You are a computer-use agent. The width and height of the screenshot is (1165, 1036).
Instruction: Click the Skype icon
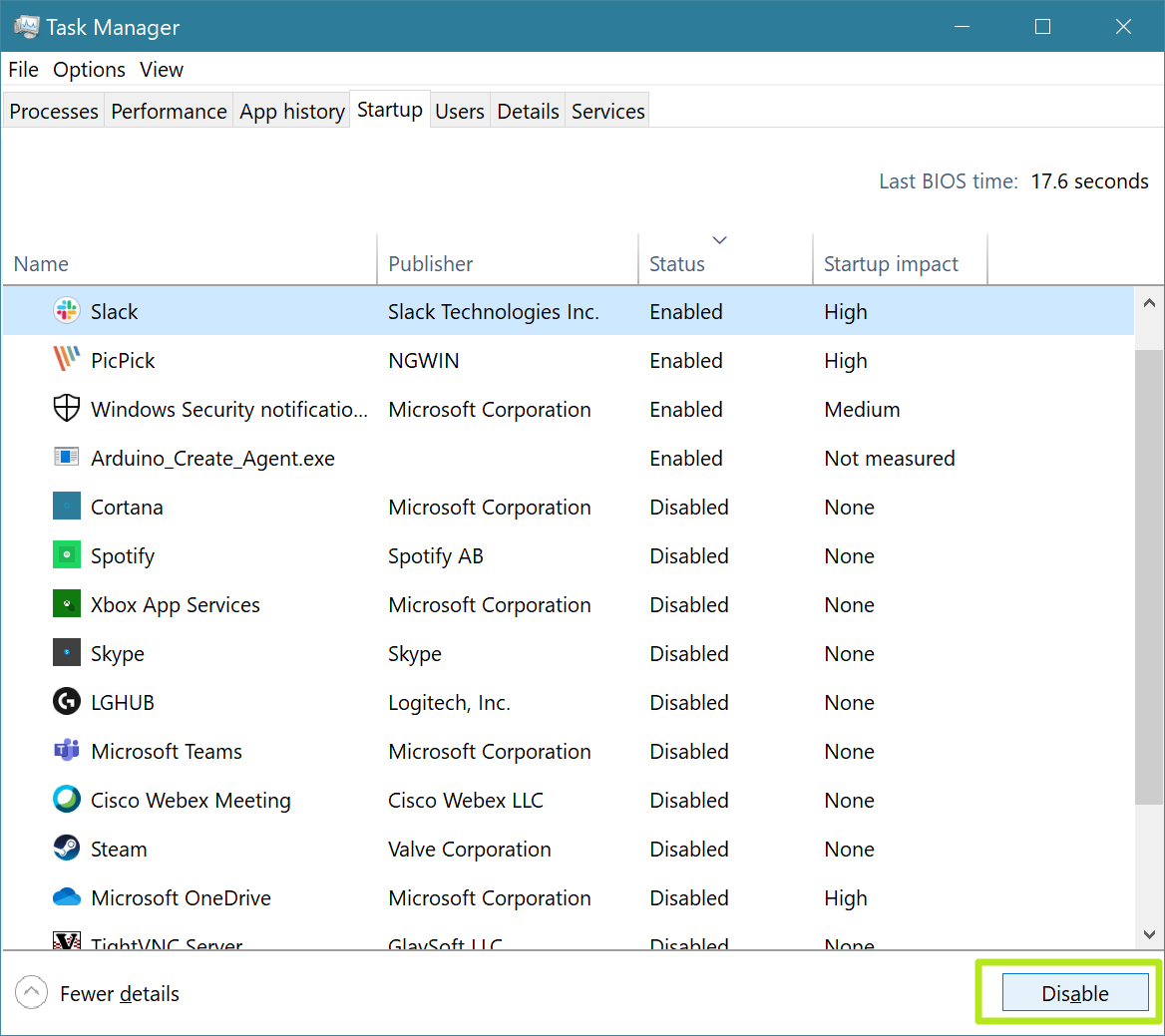pos(66,653)
